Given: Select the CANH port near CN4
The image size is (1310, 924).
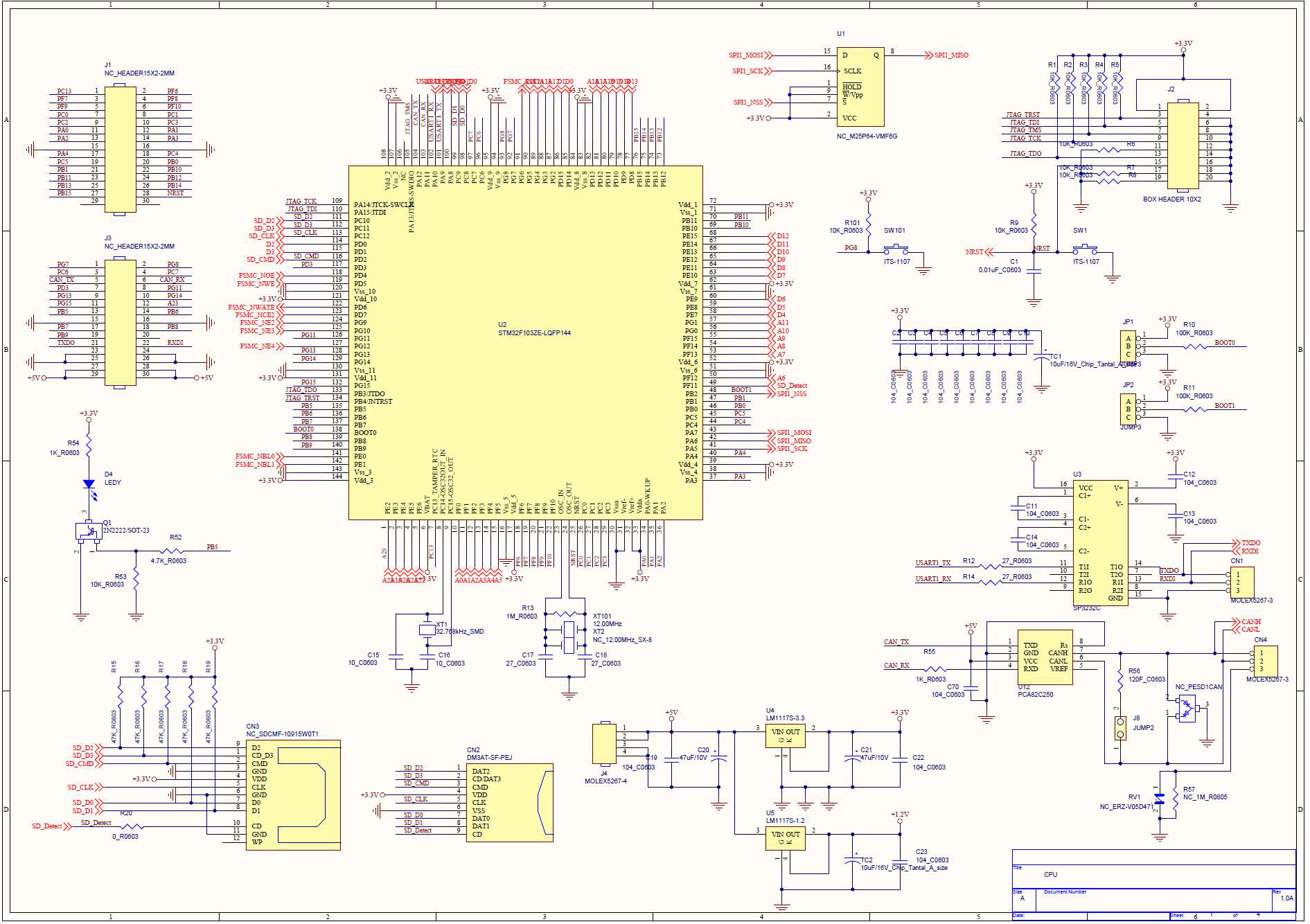Looking at the screenshot, I should click(1247, 622).
